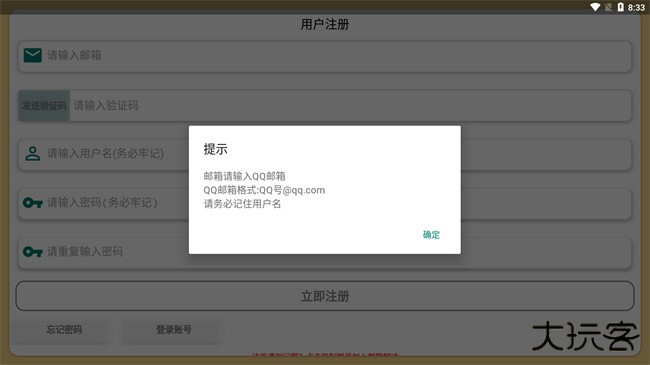
Task: Click the key icon beside 请重复输入密码
Action: pyautogui.click(x=33, y=251)
